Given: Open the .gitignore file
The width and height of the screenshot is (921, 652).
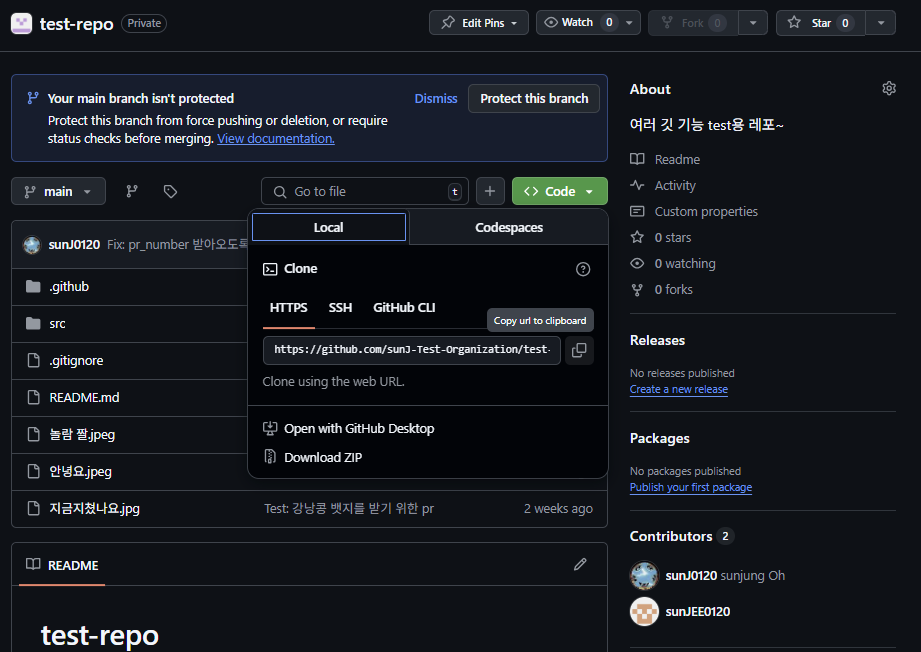Looking at the screenshot, I should 76,361.
